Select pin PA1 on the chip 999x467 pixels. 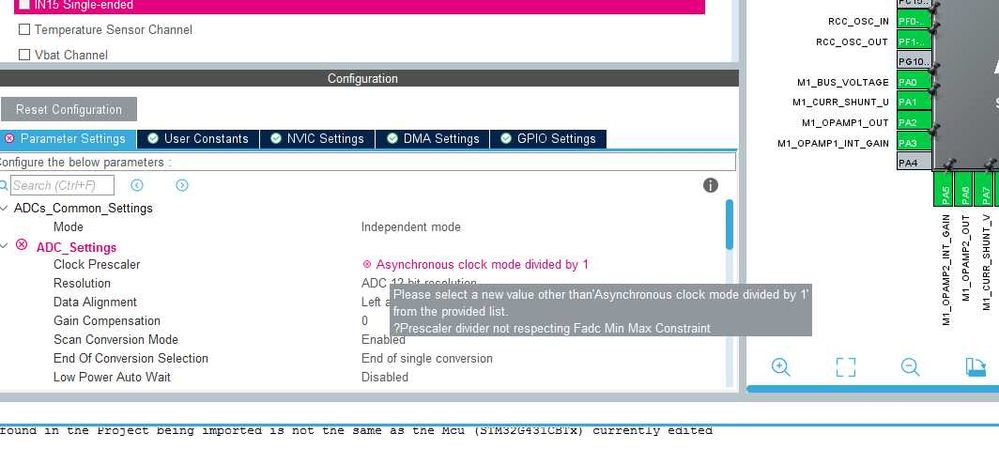coord(914,102)
